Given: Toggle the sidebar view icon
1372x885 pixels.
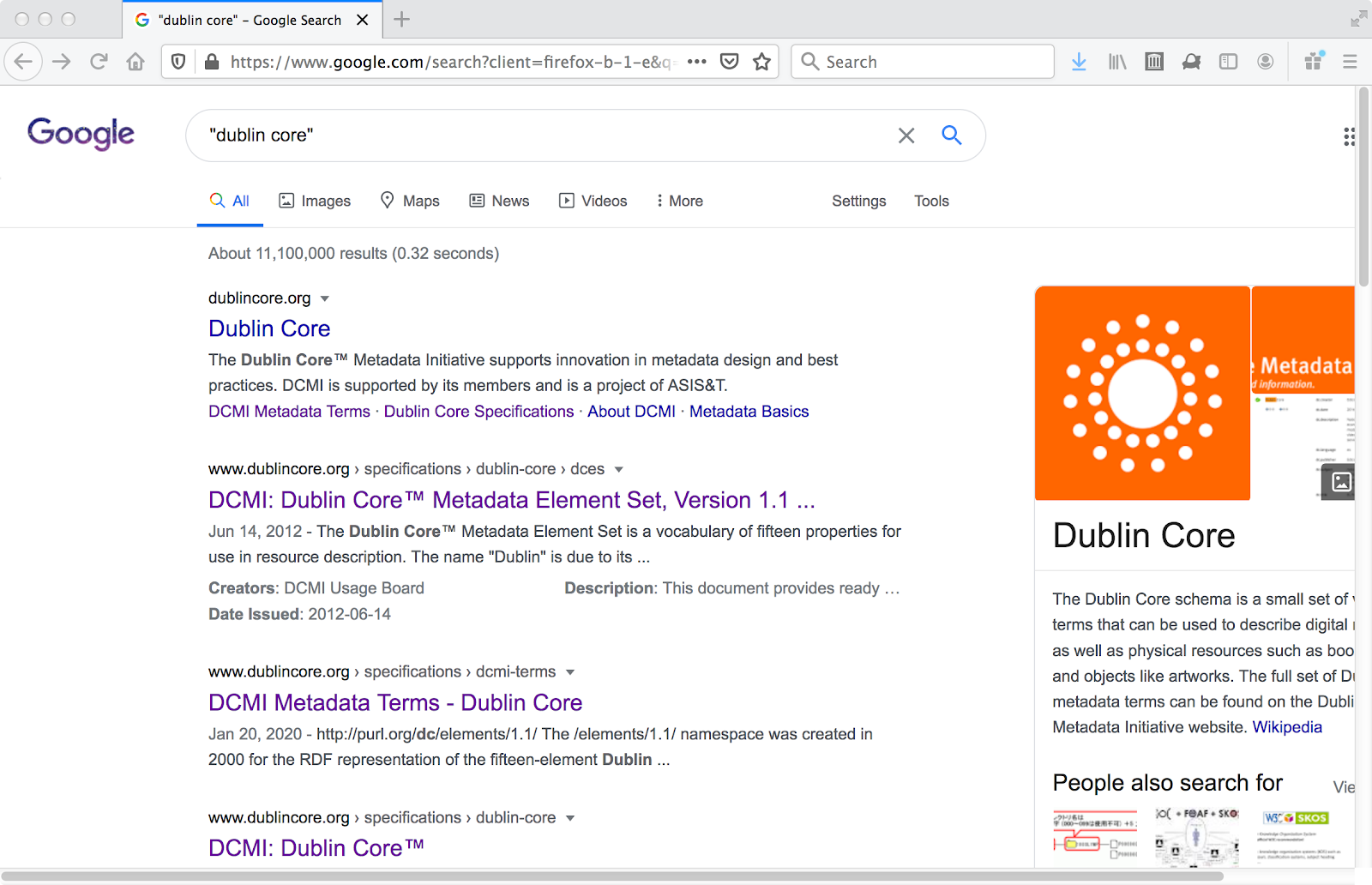Looking at the screenshot, I should click(1228, 62).
